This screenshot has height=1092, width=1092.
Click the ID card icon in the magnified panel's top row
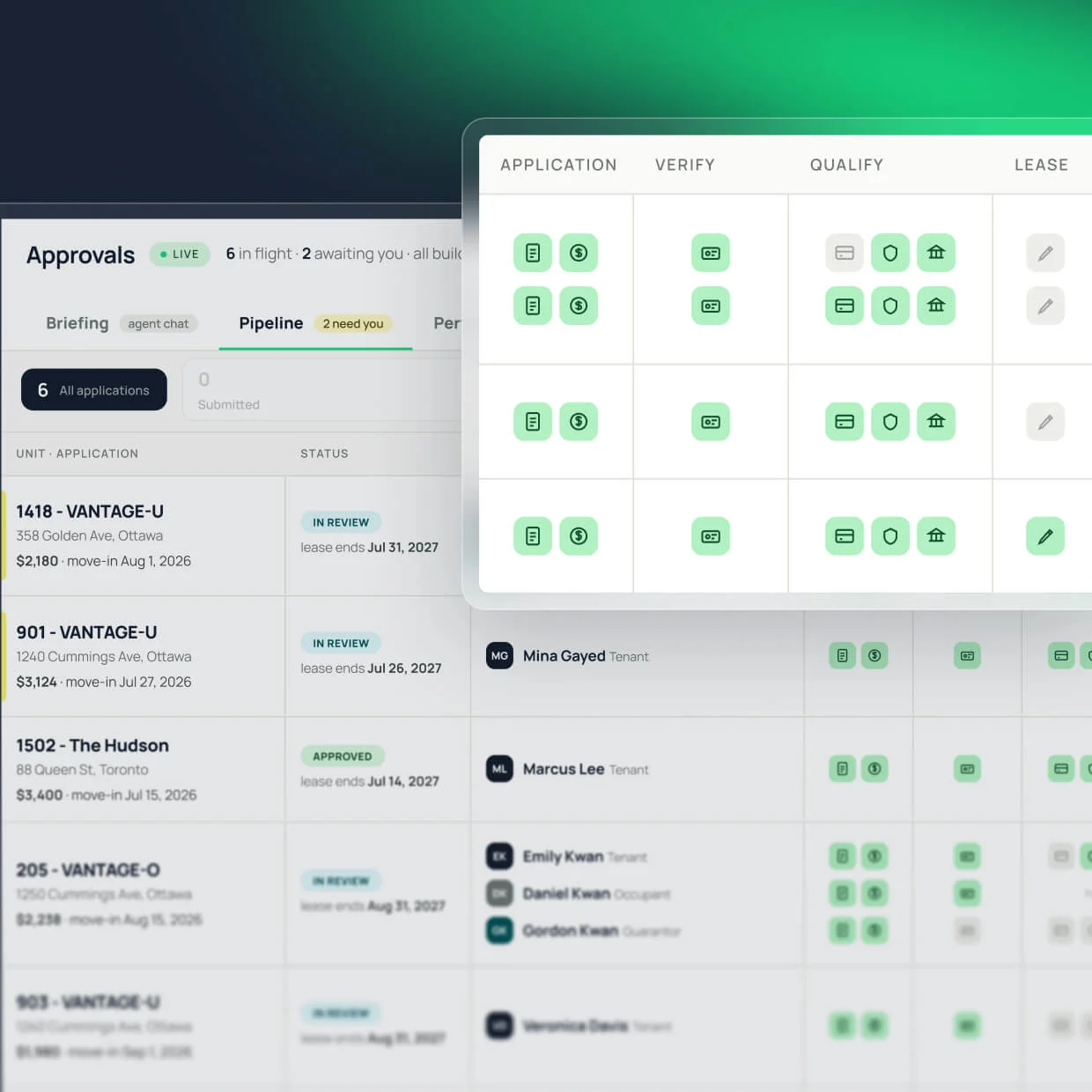point(711,253)
